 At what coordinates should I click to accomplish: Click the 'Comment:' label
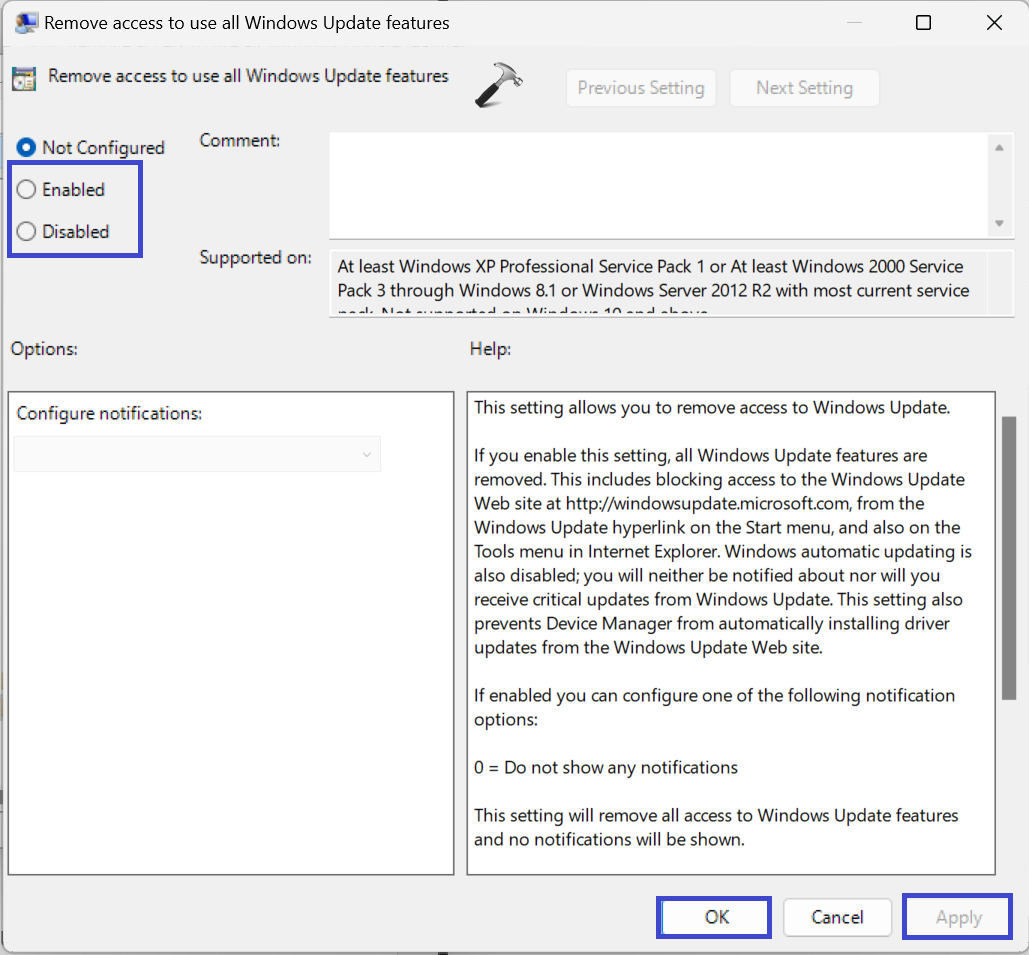click(x=240, y=140)
